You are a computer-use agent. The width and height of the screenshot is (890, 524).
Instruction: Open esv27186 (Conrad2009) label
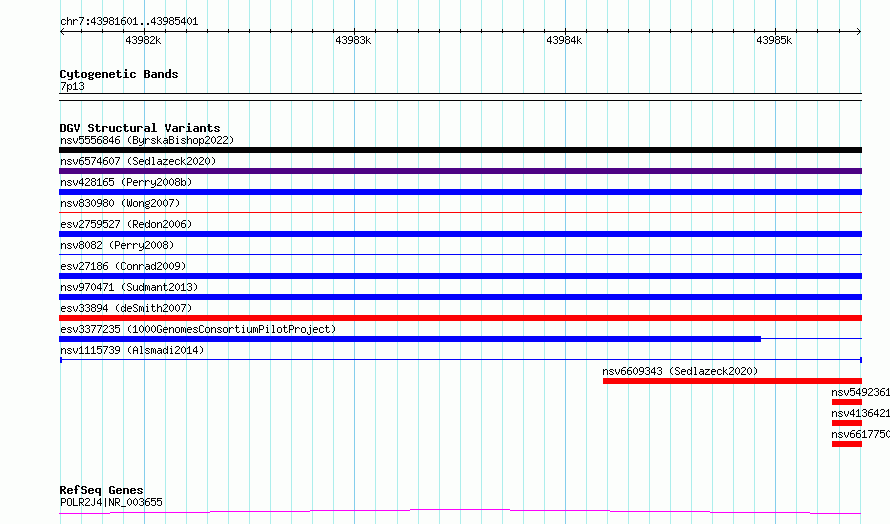tap(123, 266)
